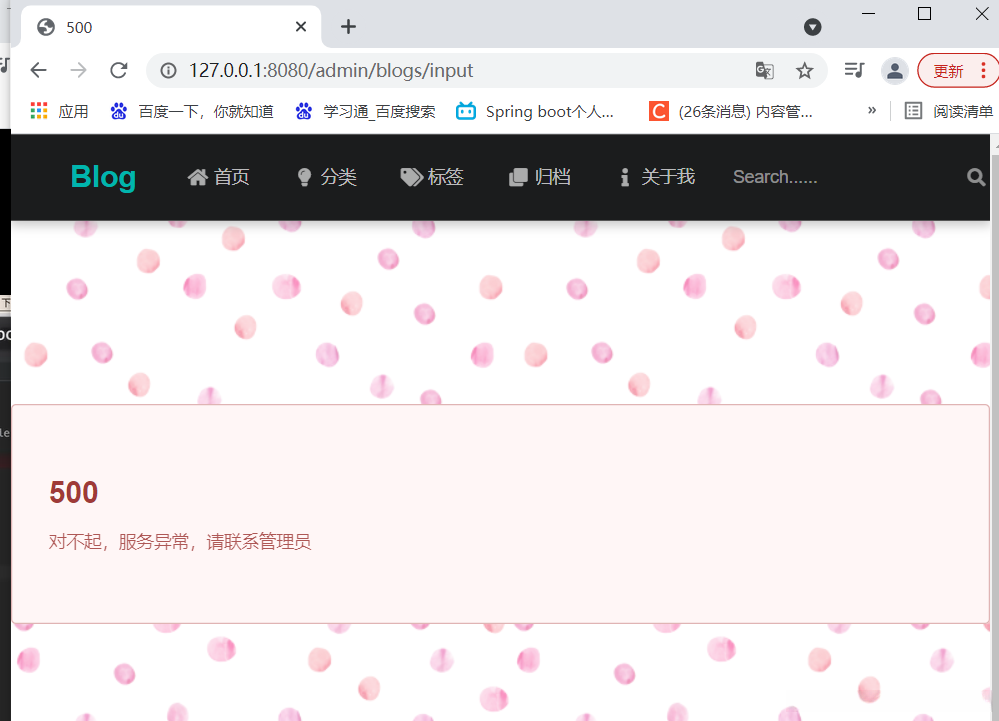Click the media control icon near address bar
This screenshot has height=721, width=999.
coord(853,70)
